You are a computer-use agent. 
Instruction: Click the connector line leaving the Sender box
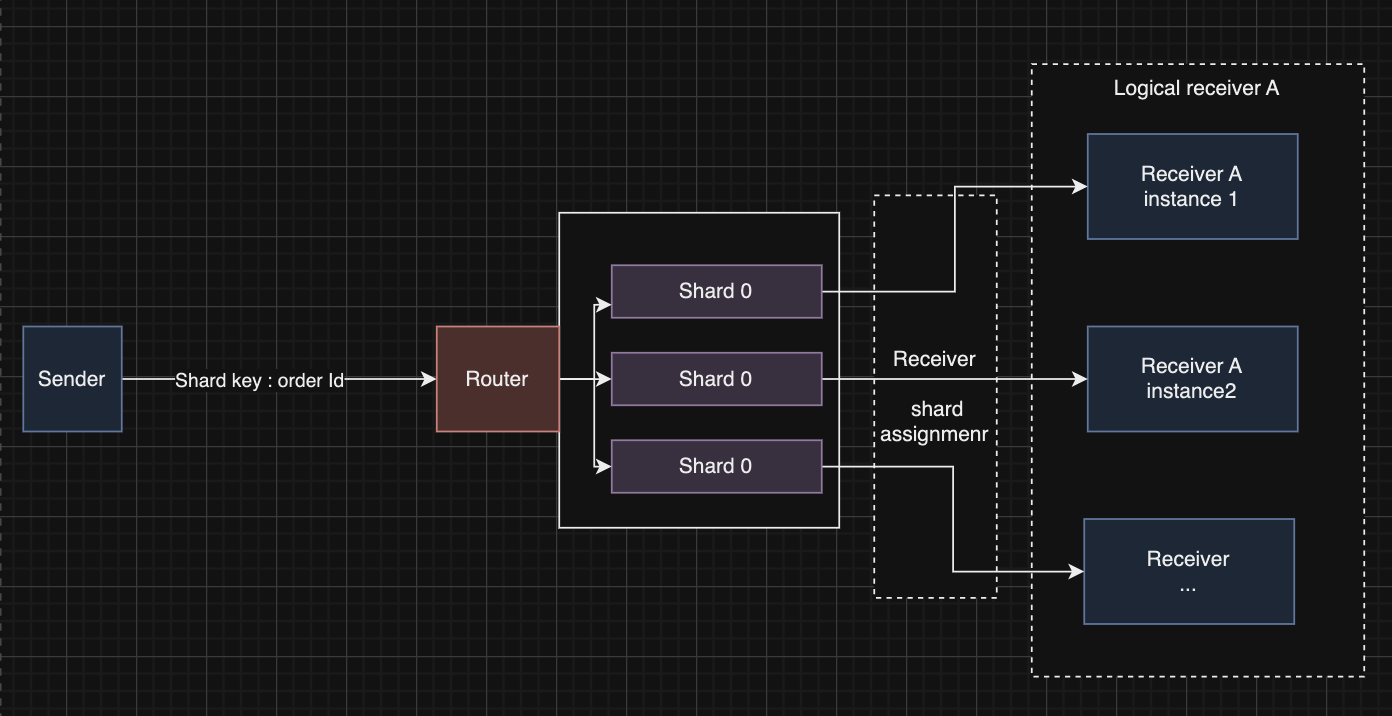click(147, 379)
